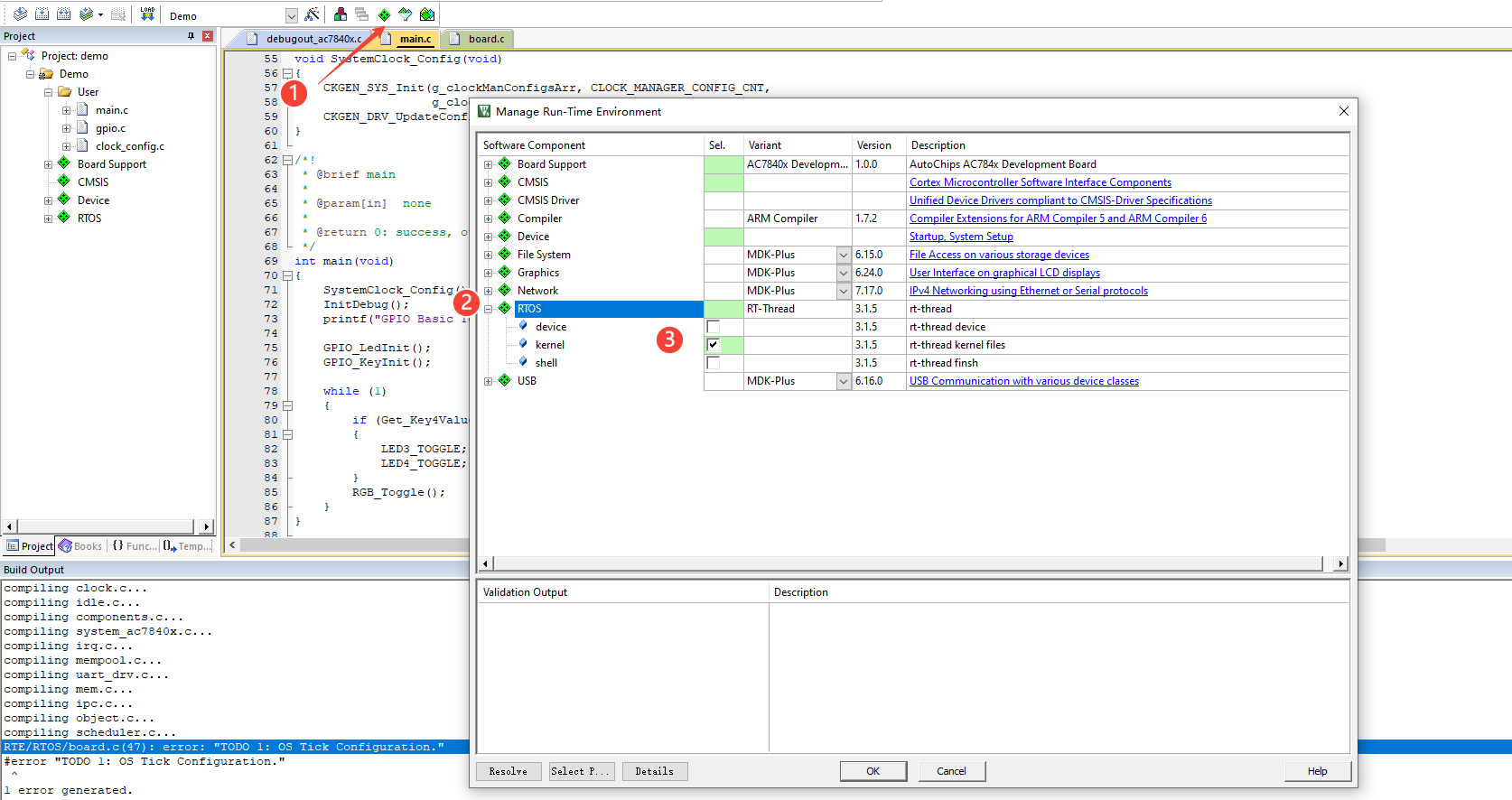This screenshot has height=800, width=1512.
Task: Click the Batch Build toolbar icon
Action: (86, 14)
